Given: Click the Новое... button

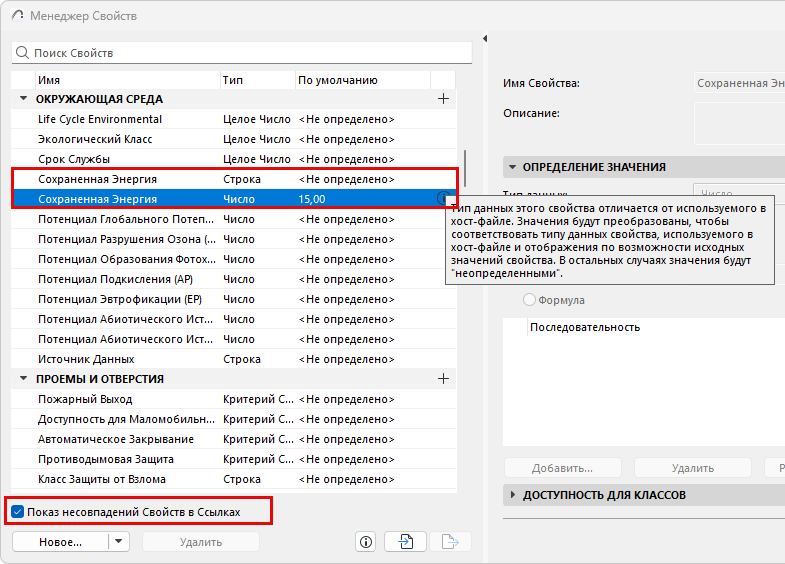Looking at the screenshot, I should (x=61, y=542).
